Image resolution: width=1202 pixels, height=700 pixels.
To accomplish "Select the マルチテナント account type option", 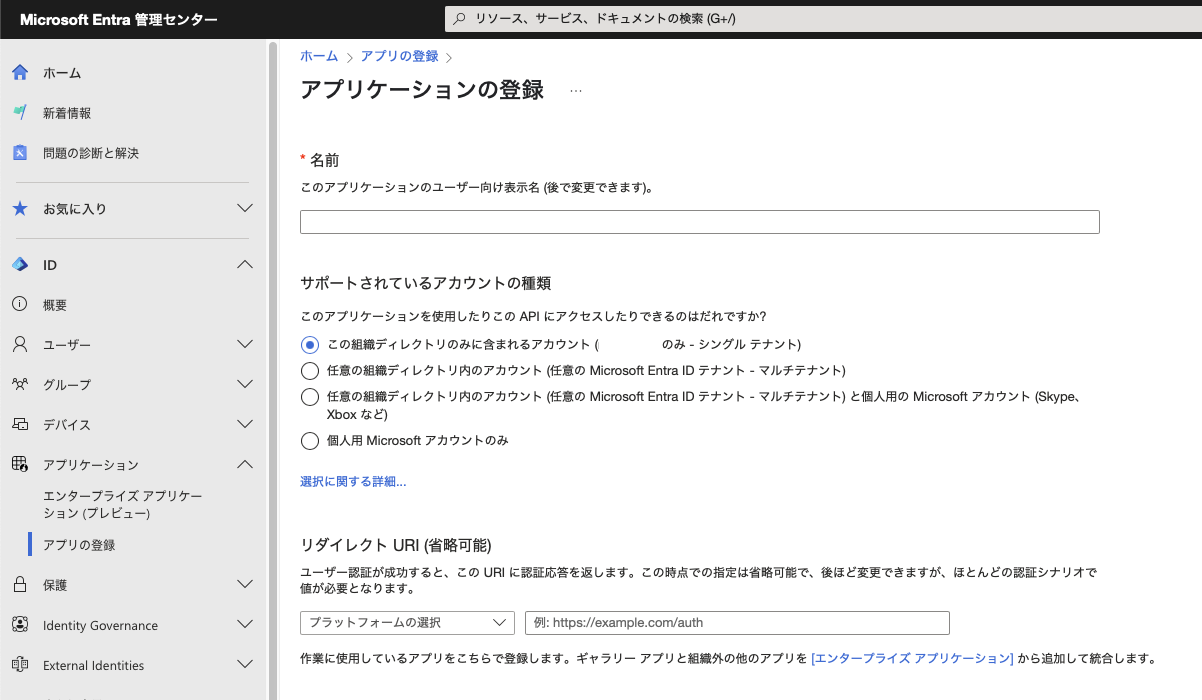I will (x=309, y=371).
